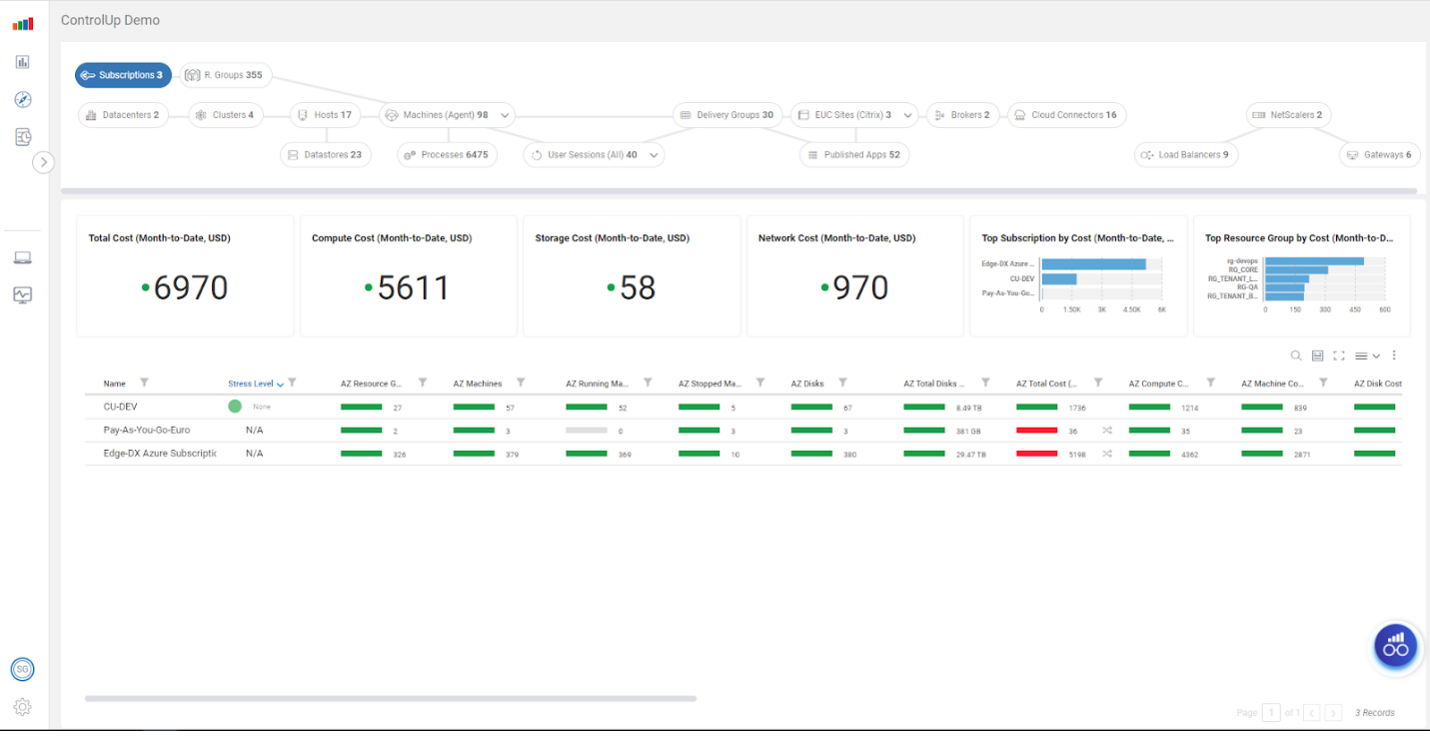Click the shuffle icon in Edge-DX Azure row
This screenshot has width=1430, height=736.
tap(1107, 453)
